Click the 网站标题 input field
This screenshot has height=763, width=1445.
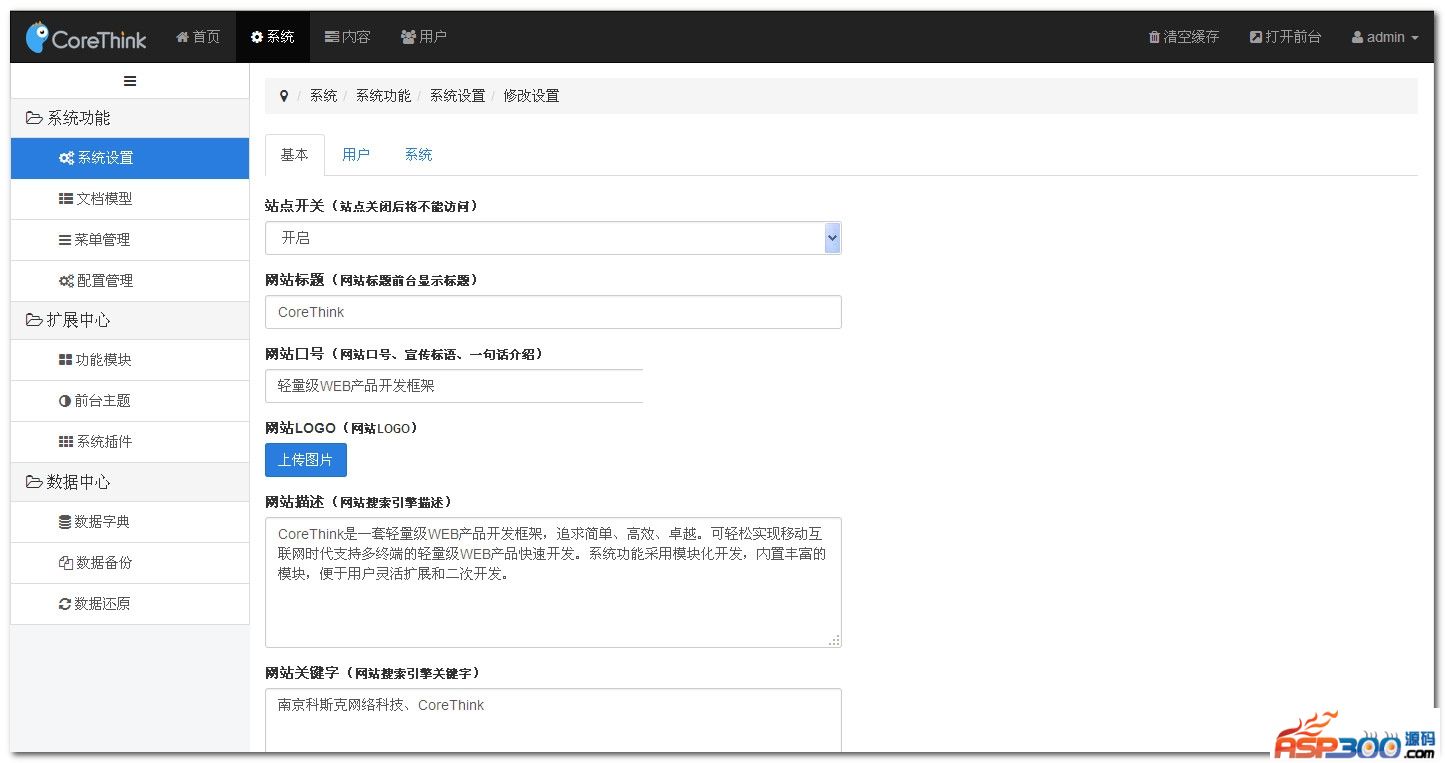(553, 312)
